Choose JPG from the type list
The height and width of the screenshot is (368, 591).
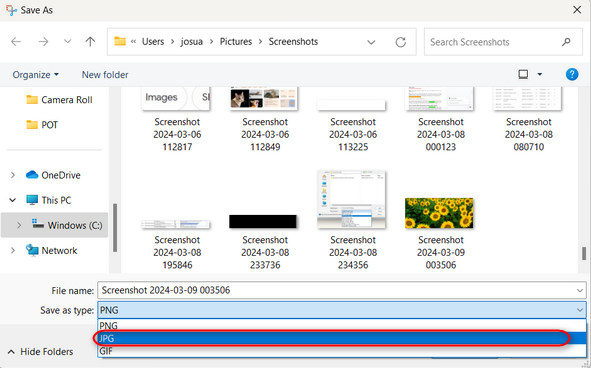coord(341,339)
